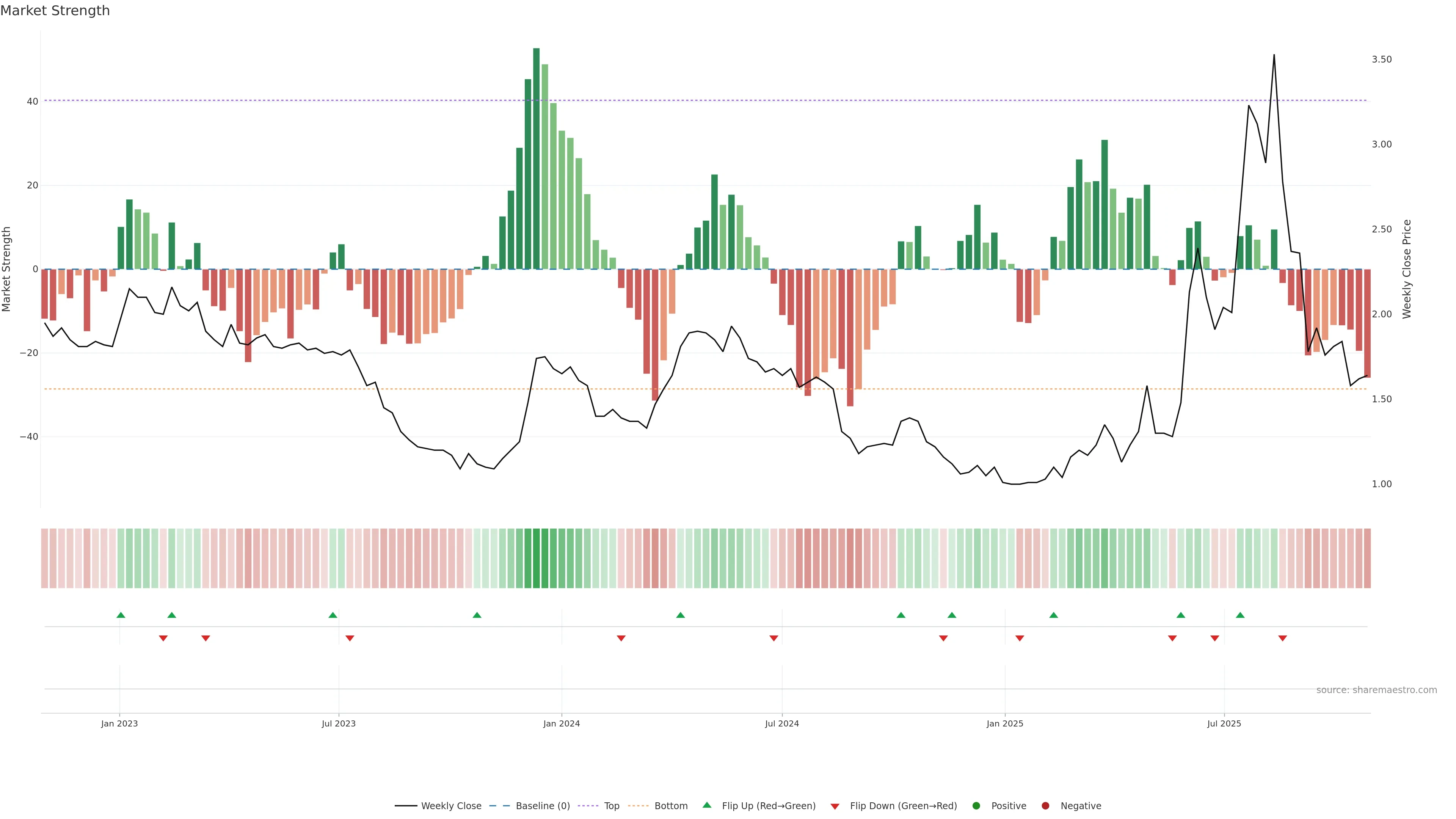Click Flip Up green triangle legend icon

(x=706, y=805)
